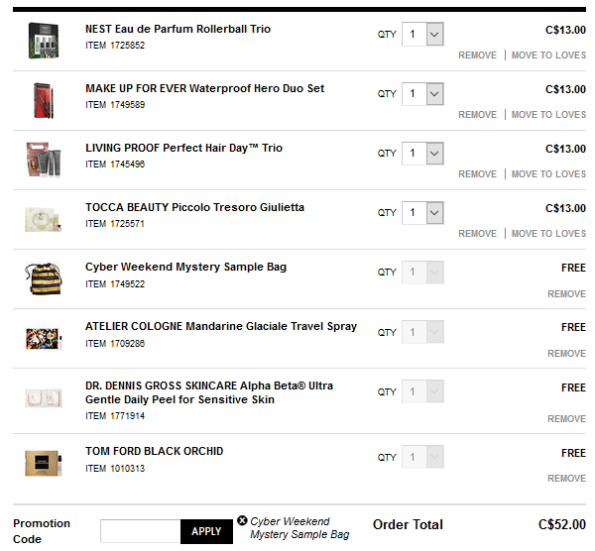Open Dr. Dennis Gross Alpha Beta Peel link
Viewport: 595px width, 551px height.
click(209, 392)
